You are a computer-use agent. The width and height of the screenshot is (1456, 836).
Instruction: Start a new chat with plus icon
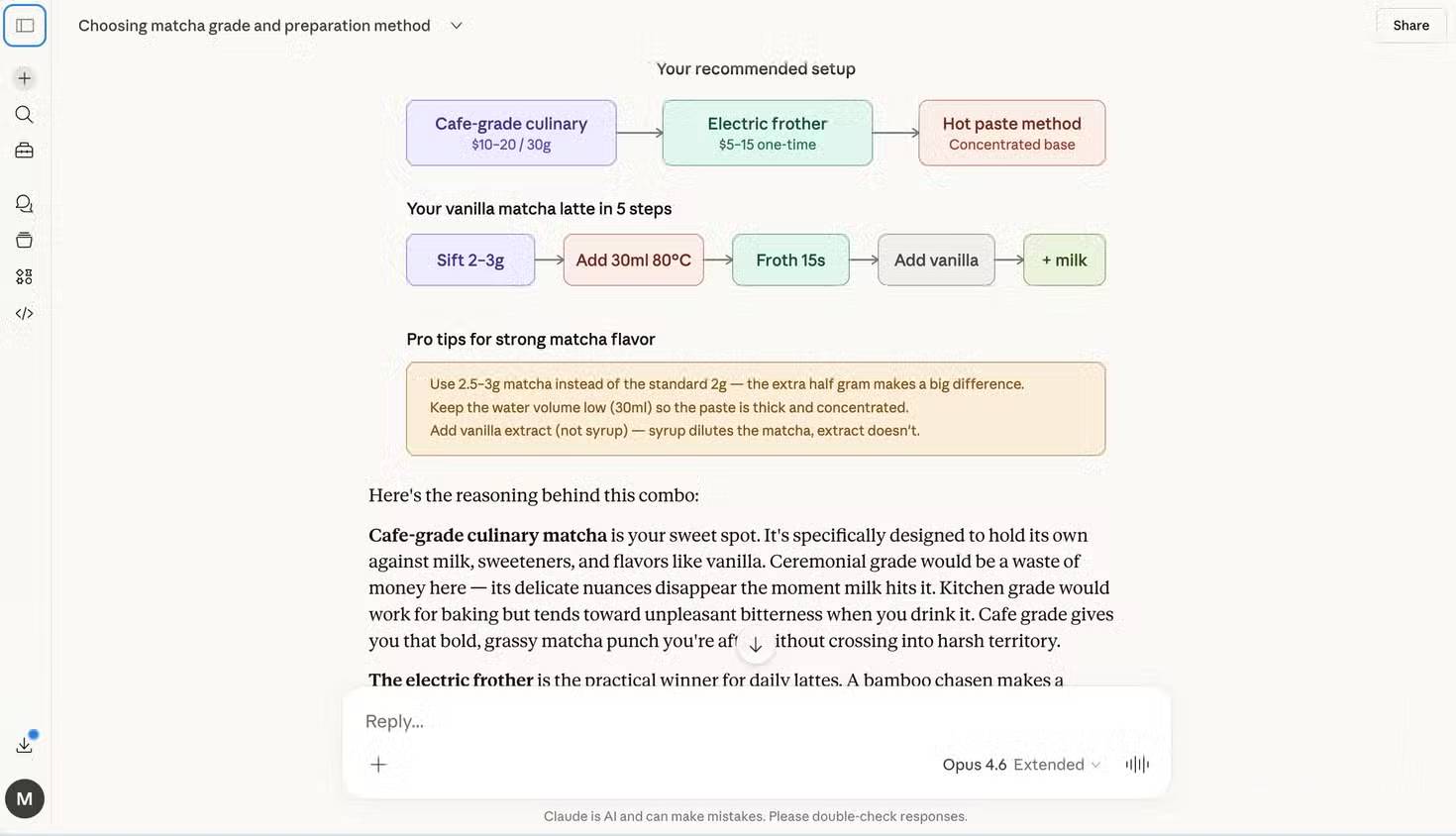[25, 78]
